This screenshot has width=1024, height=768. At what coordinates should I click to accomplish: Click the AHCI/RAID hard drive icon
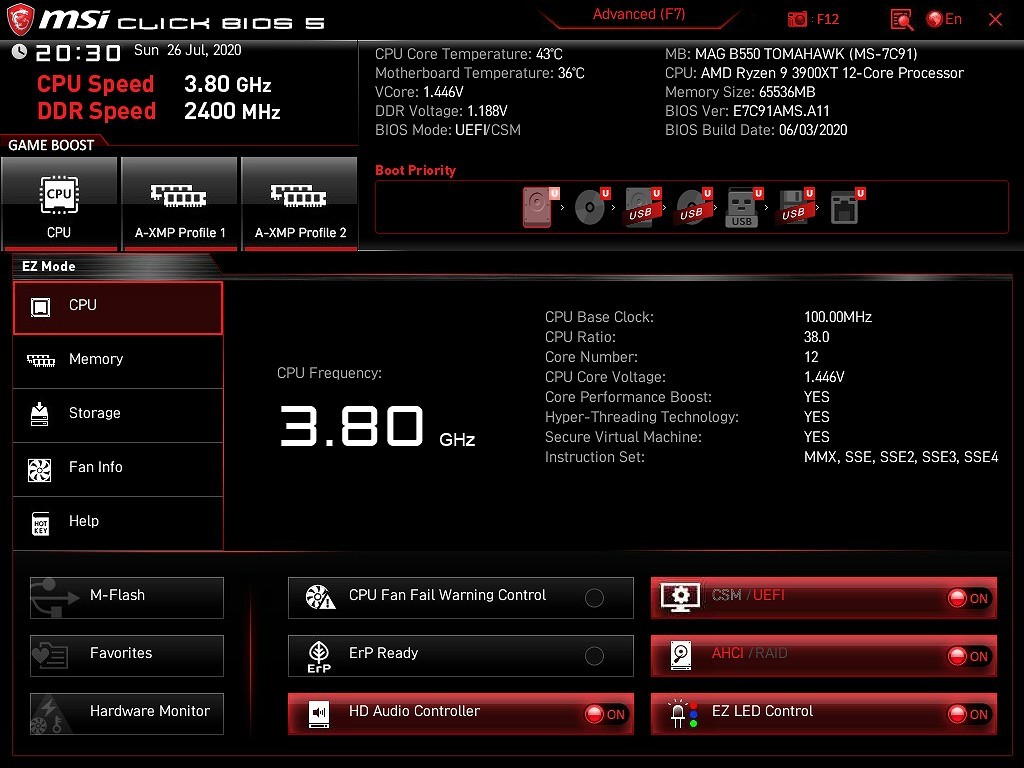[680, 655]
